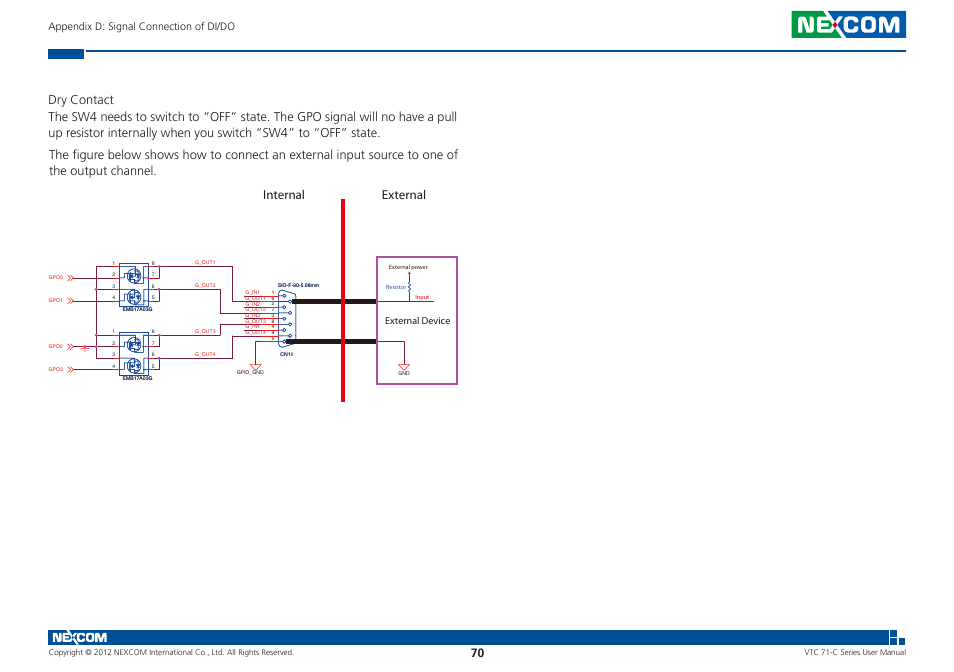
Task: Click the 'GPIO_GND' label
Action: pyautogui.click(x=250, y=372)
